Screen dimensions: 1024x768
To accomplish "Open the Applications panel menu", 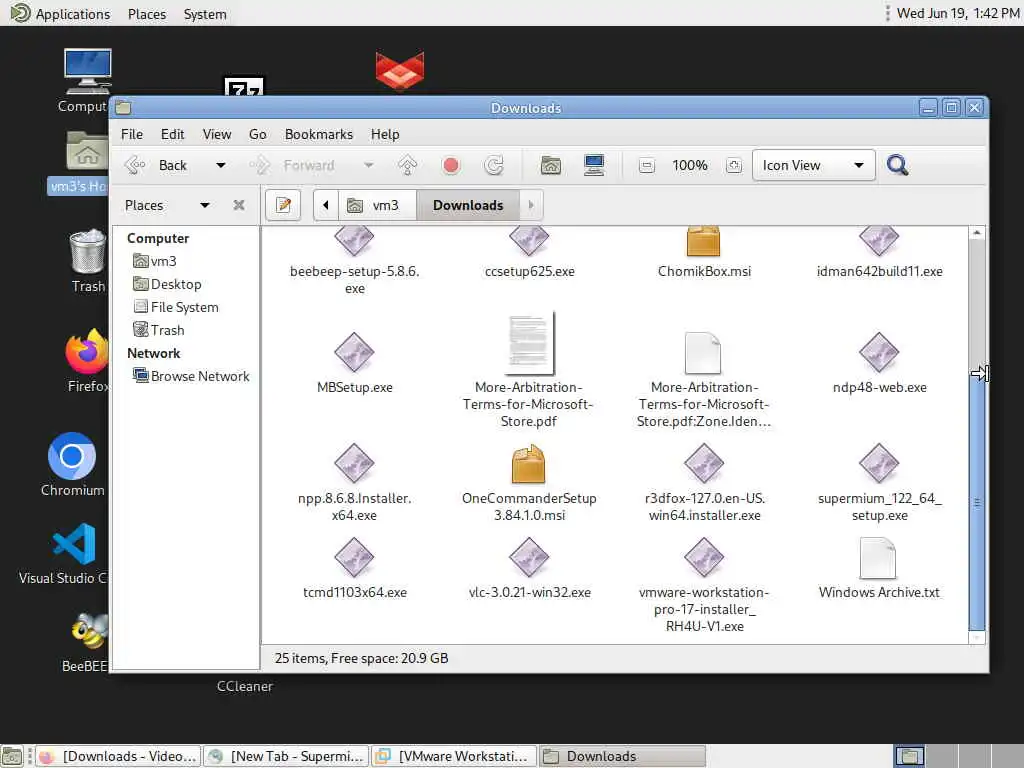I will click(x=61, y=14).
